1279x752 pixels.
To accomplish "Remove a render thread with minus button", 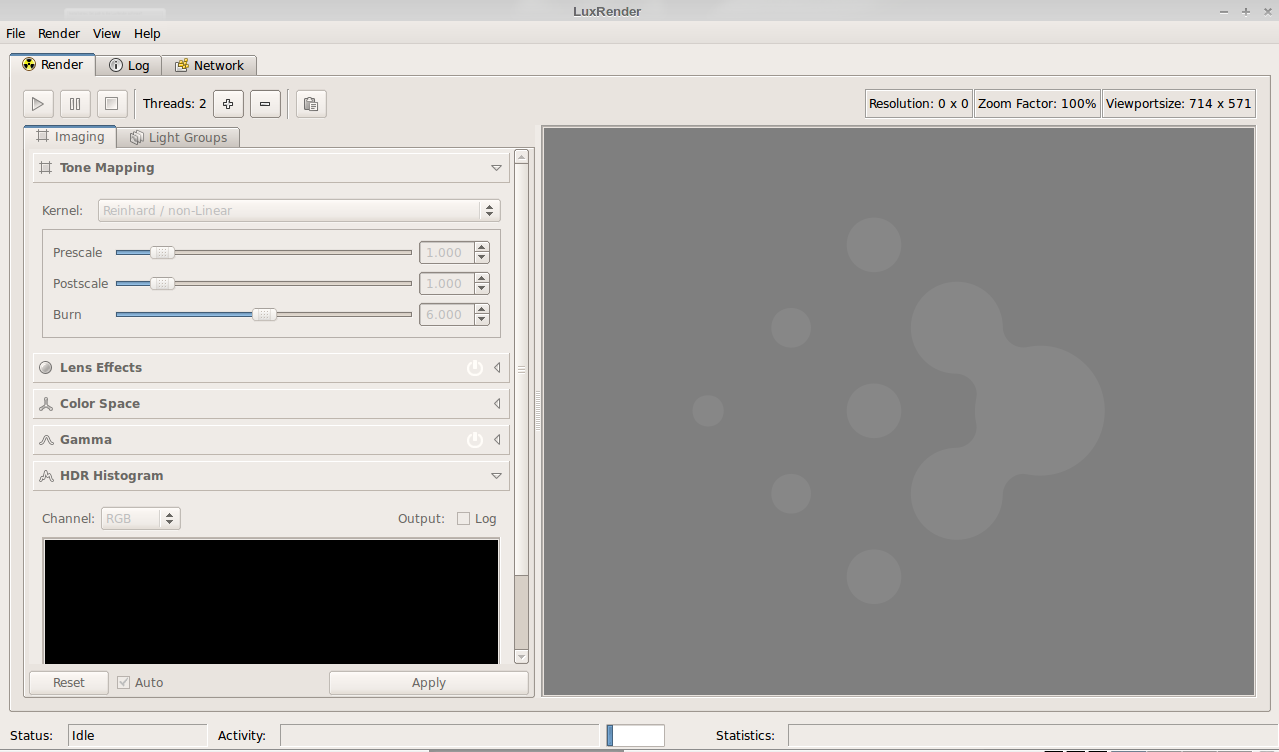I will 265,103.
